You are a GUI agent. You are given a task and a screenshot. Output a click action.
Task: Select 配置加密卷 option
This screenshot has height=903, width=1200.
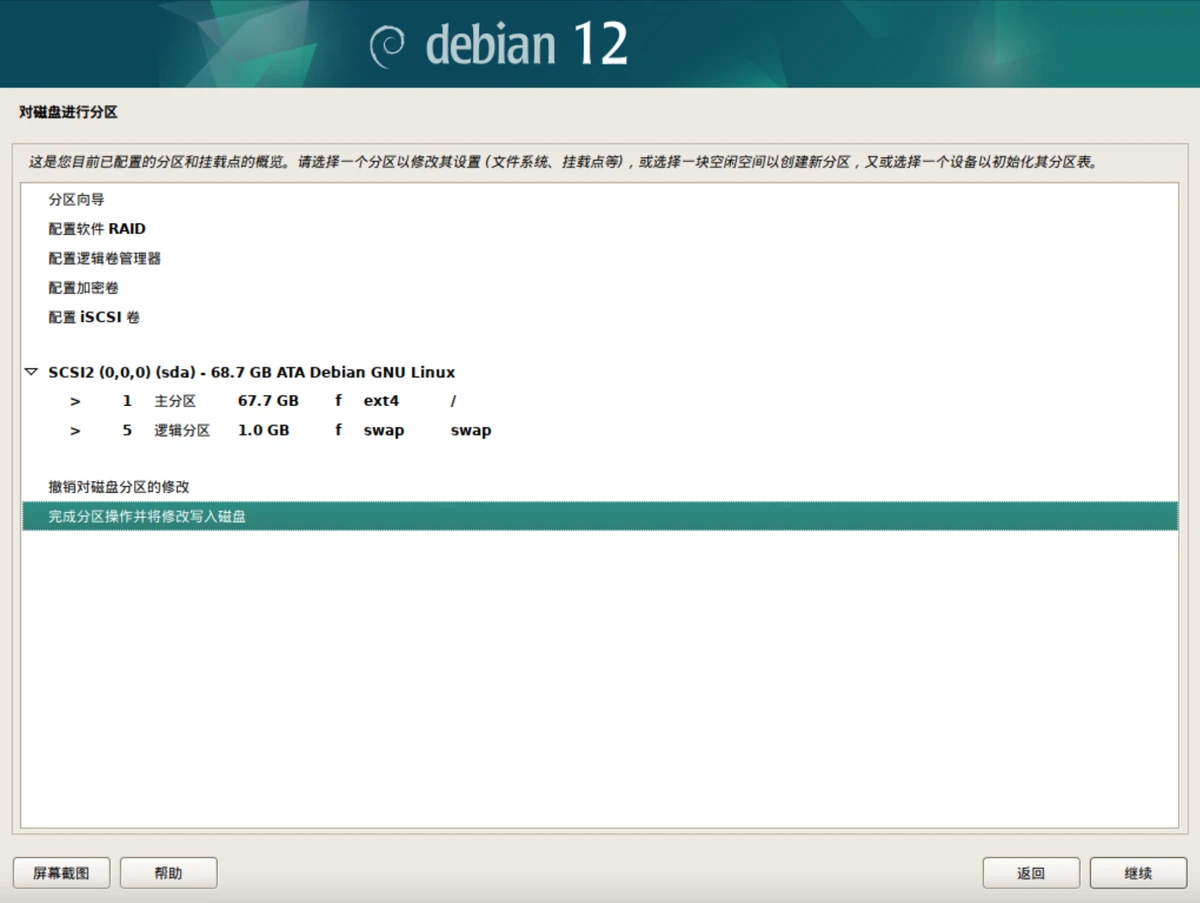pos(83,288)
